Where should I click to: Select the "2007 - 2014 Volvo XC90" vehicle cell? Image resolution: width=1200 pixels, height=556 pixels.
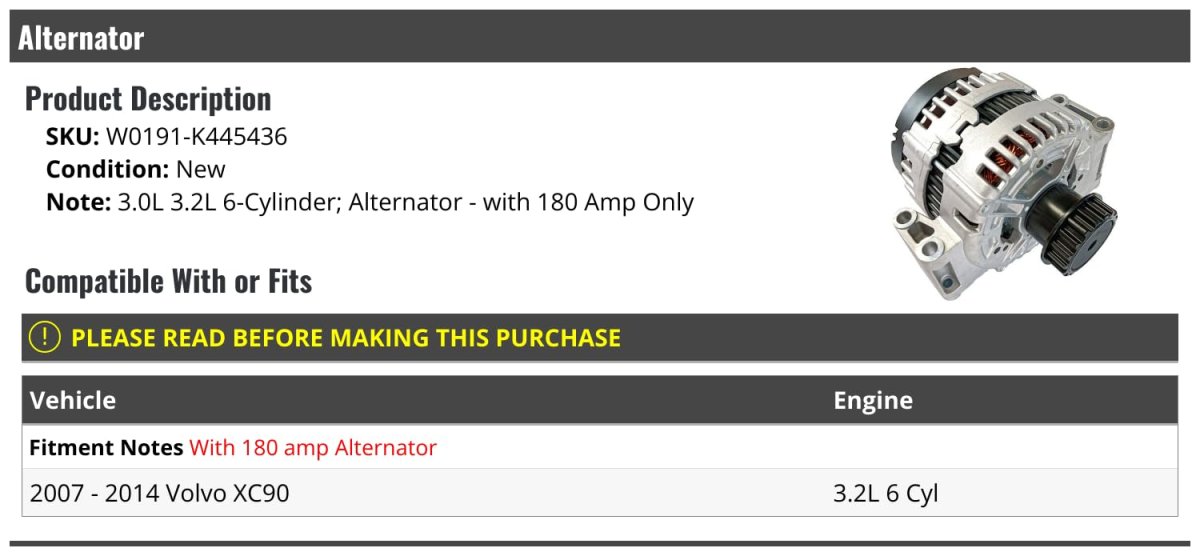[x=159, y=493]
